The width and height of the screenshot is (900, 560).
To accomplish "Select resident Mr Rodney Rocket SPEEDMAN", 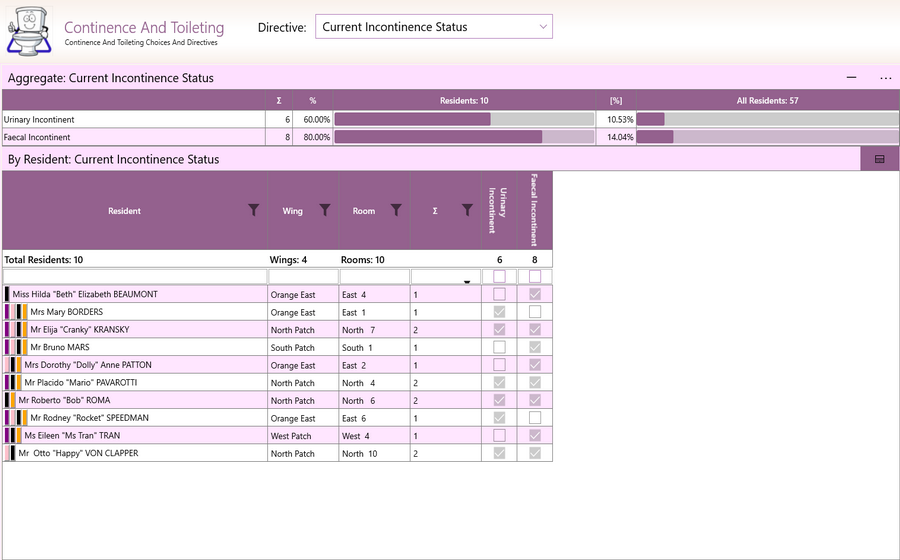I will (90, 418).
